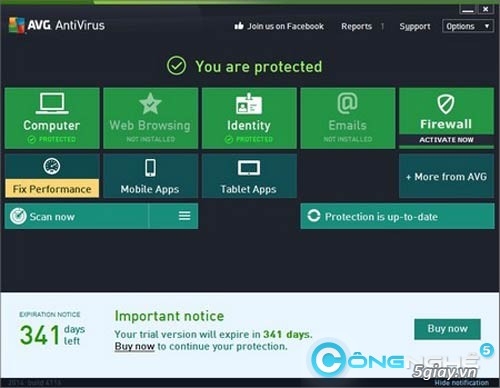The image size is (500, 388).
Task: Click the Identity badge icon
Action: pyautogui.click(x=249, y=104)
